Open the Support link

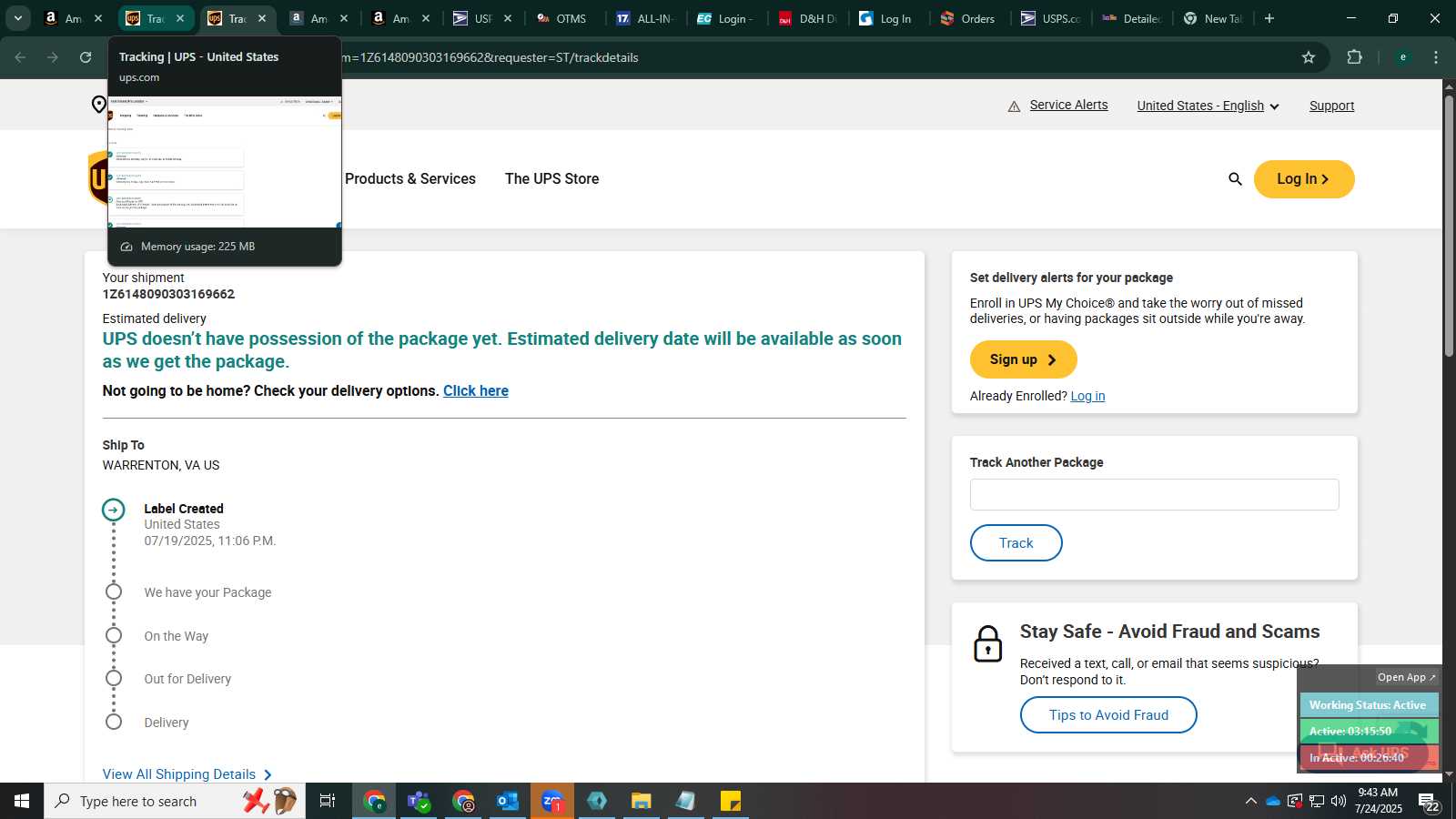pos(1332,106)
